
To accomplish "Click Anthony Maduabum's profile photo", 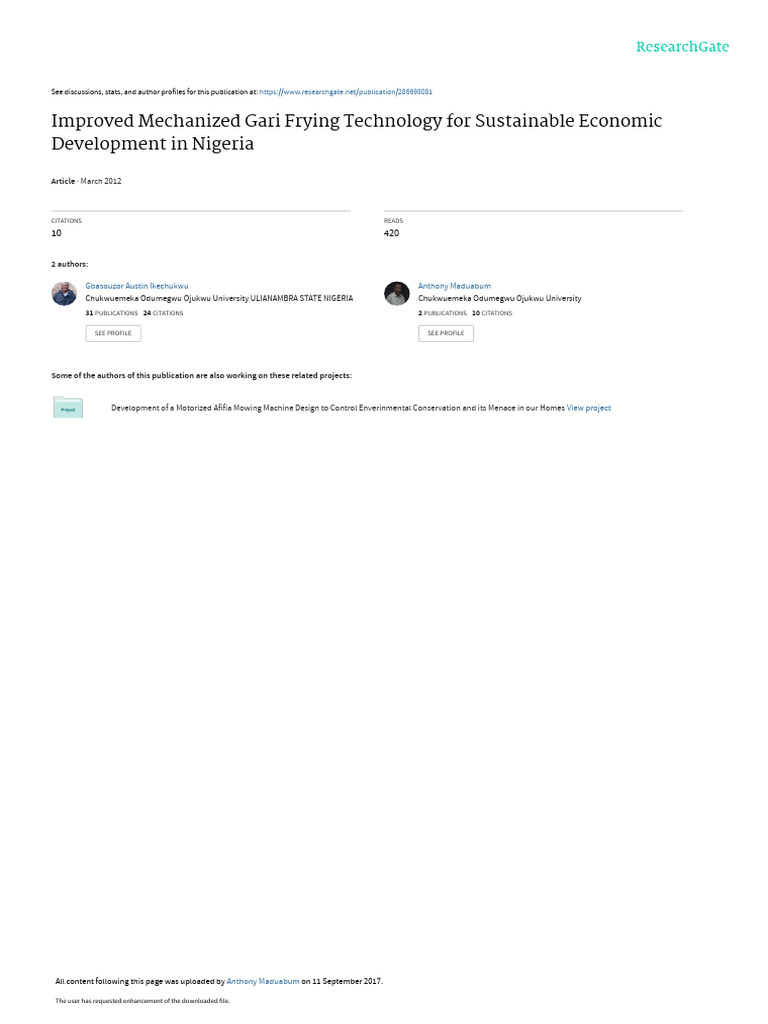I will coord(396,293).
